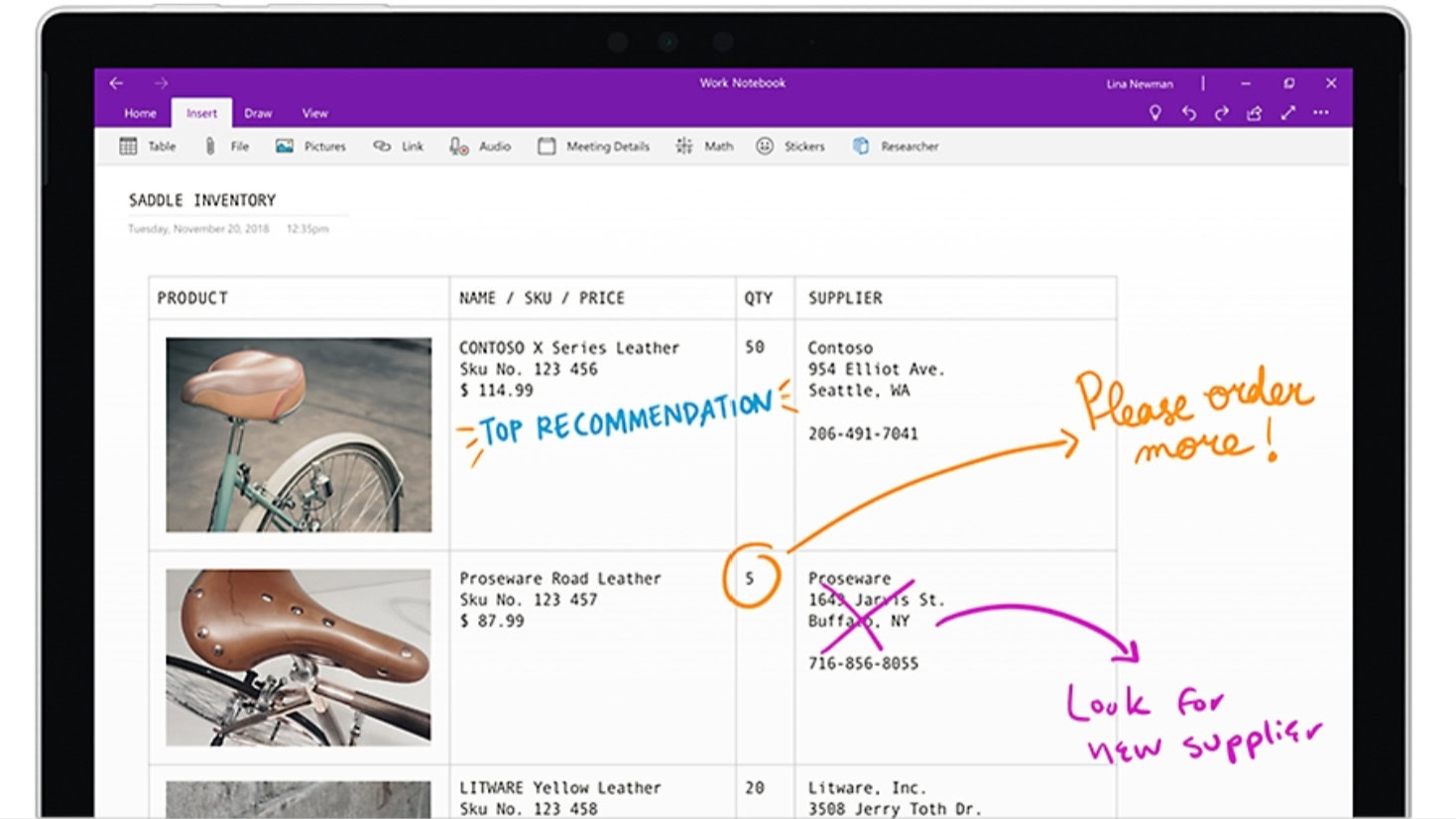Open the more options ellipsis menu
Image resolution: width=1456 pixels, height=819 pixels.
1321,113
